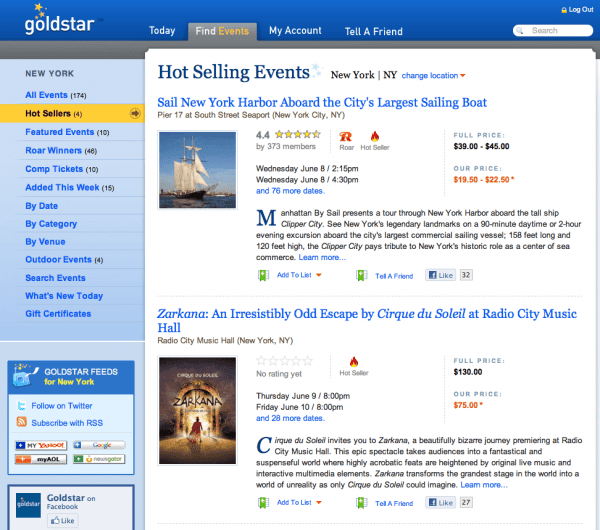Browse events By Date
The width and height of the screenshot is (600, 530).
click(42, 206)
